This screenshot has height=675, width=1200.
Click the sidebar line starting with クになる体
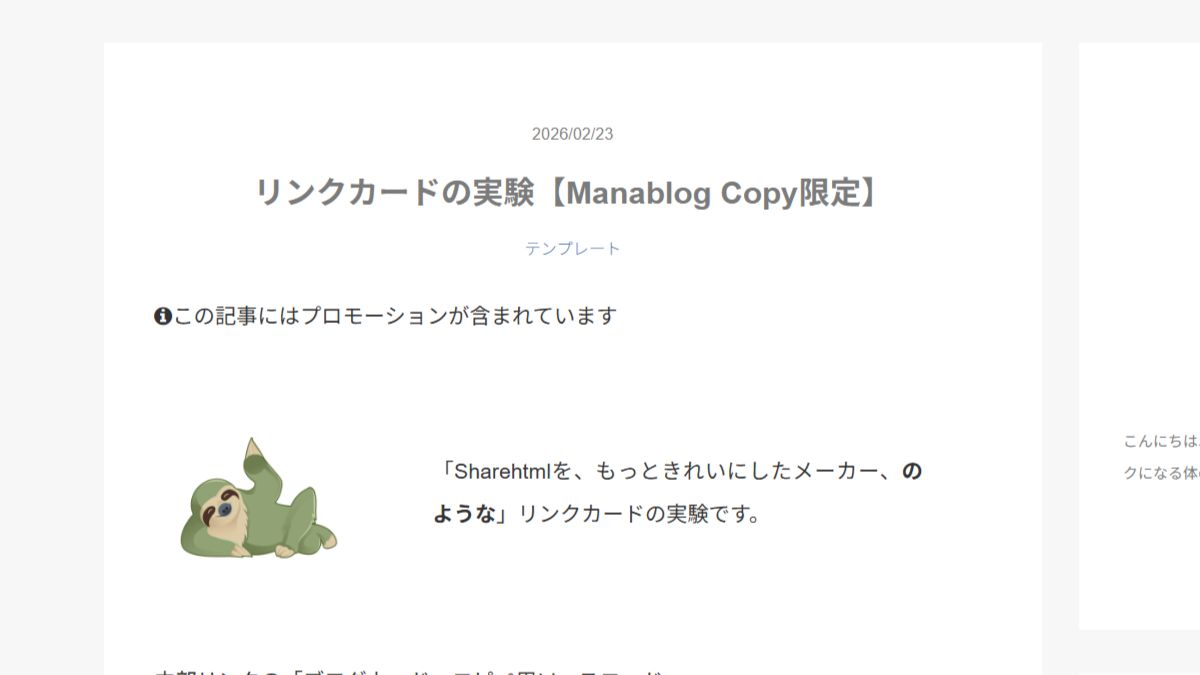tap(1161, 473)
